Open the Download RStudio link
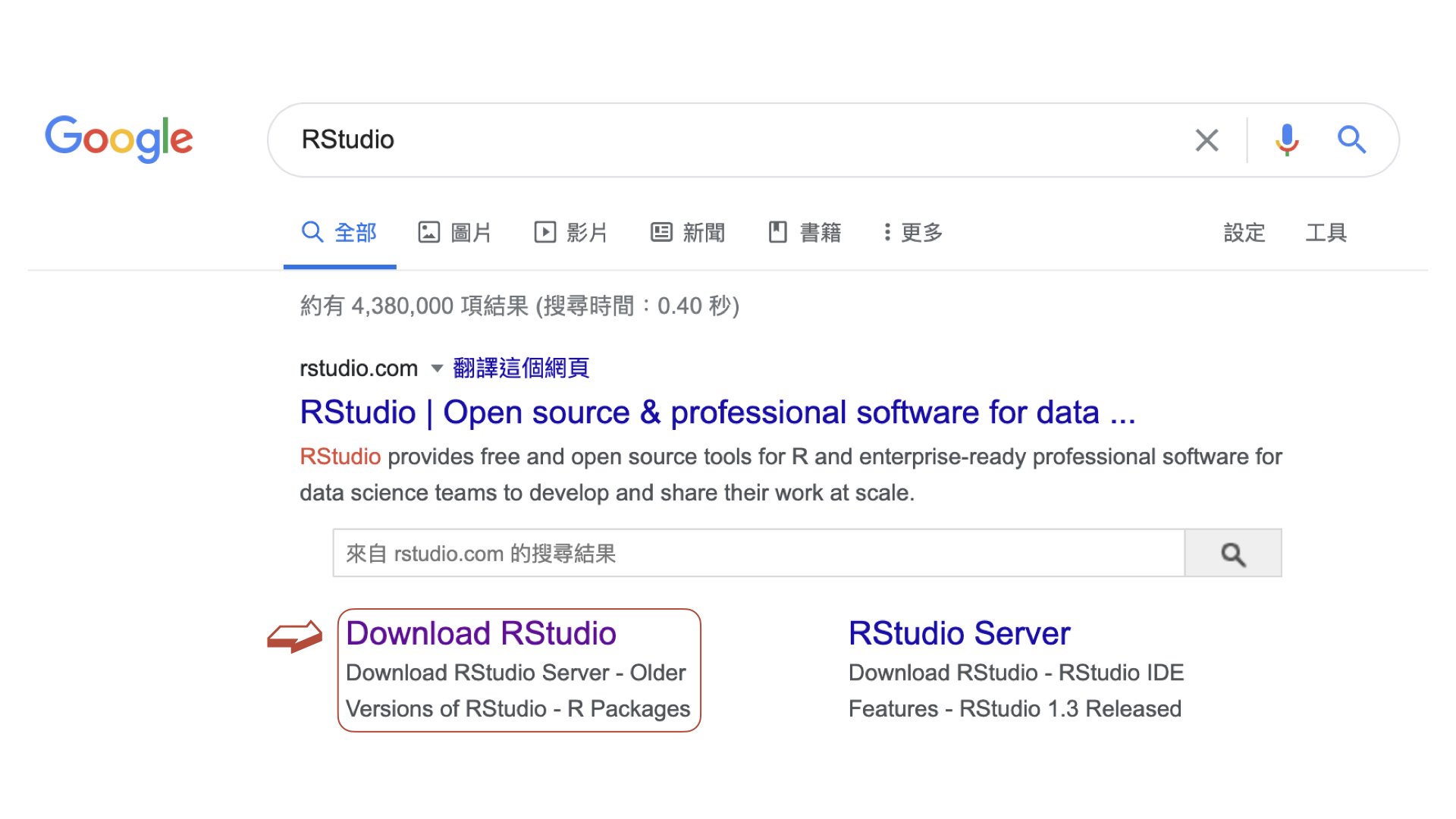The width and height of the screenshot is (1456, 819). pos(481,633)
